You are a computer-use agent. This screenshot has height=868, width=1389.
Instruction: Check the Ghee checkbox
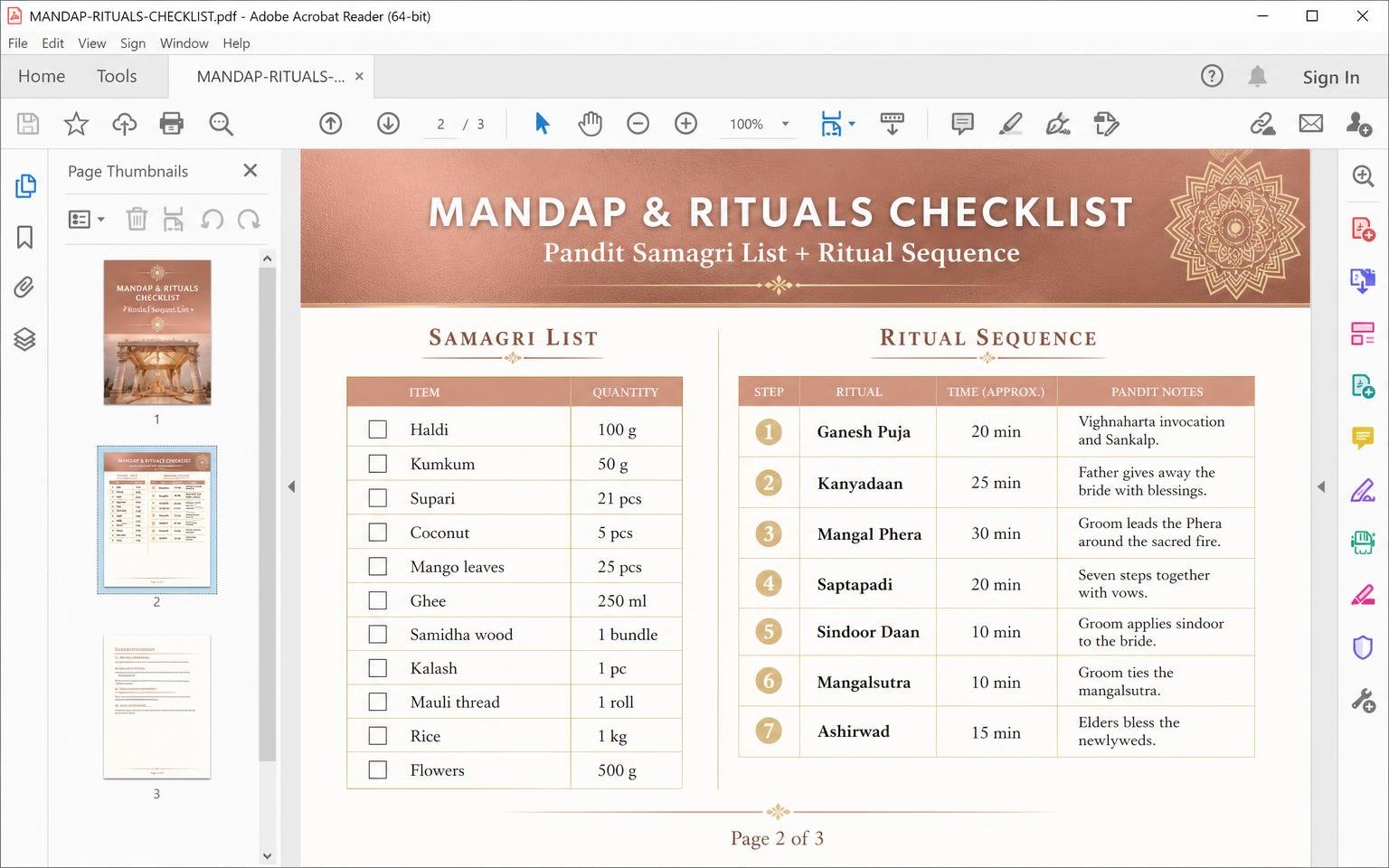[x=378, y=600]
